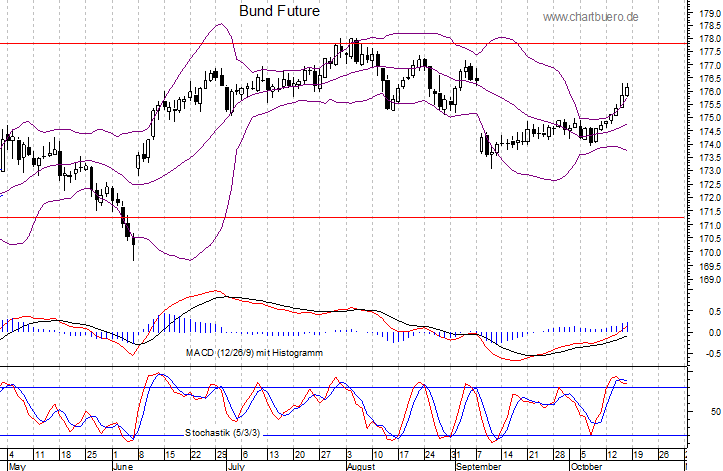The image size is (723, 471).
Task: Click the 176.5 price axis label
Action: click(x=710, y=78)
